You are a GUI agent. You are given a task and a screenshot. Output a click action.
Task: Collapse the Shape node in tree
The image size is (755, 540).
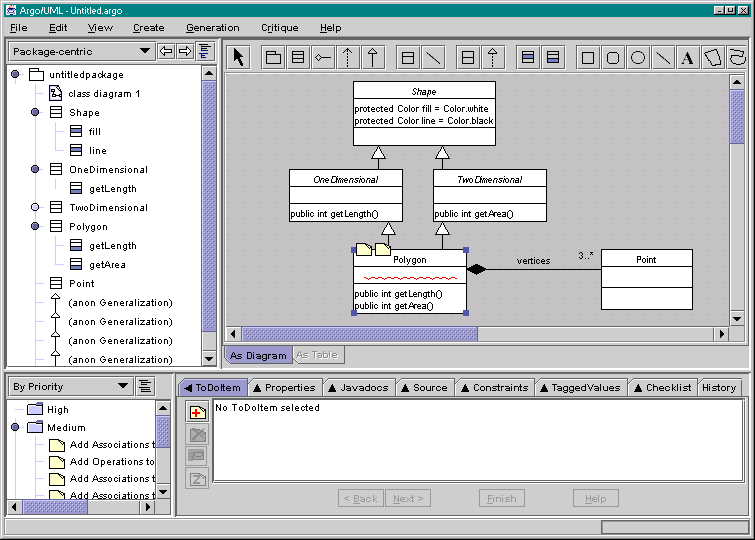(x=35, y=113)
